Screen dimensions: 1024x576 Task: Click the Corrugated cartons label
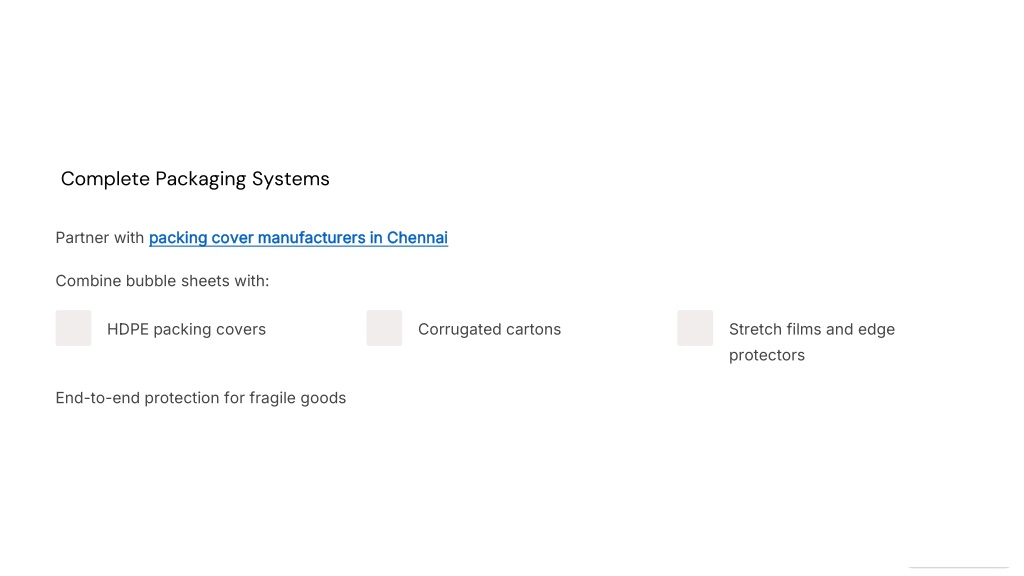pos(489,329)
